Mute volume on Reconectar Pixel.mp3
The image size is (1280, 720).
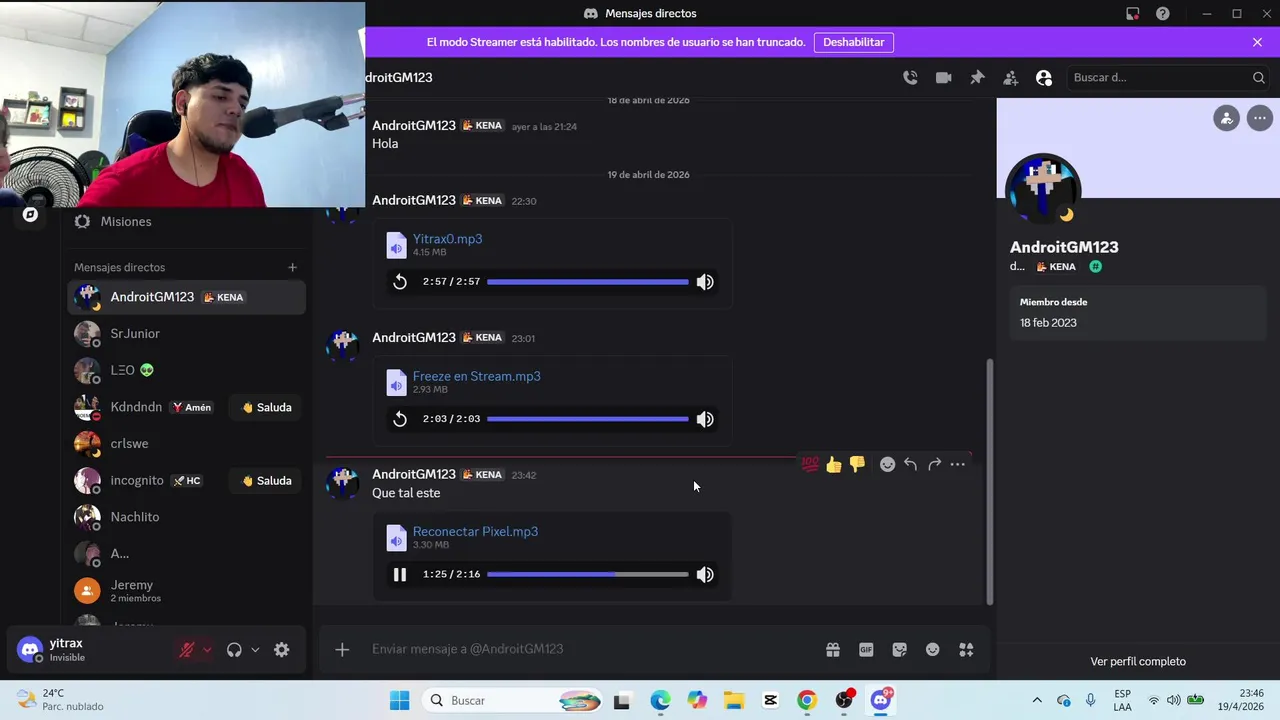705,574
